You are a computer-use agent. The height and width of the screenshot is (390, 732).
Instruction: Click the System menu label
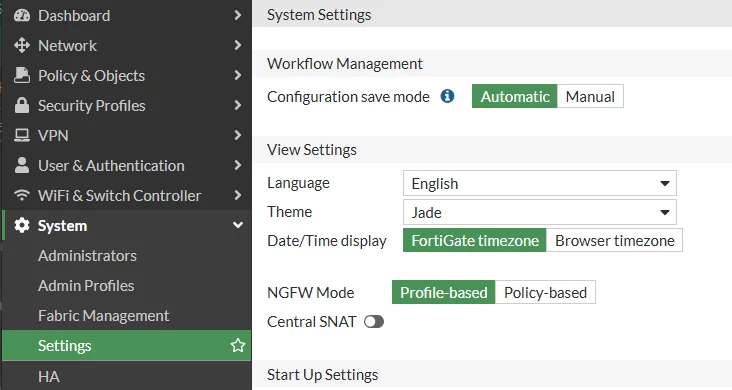pyautogui.click(x=62, y=226)
